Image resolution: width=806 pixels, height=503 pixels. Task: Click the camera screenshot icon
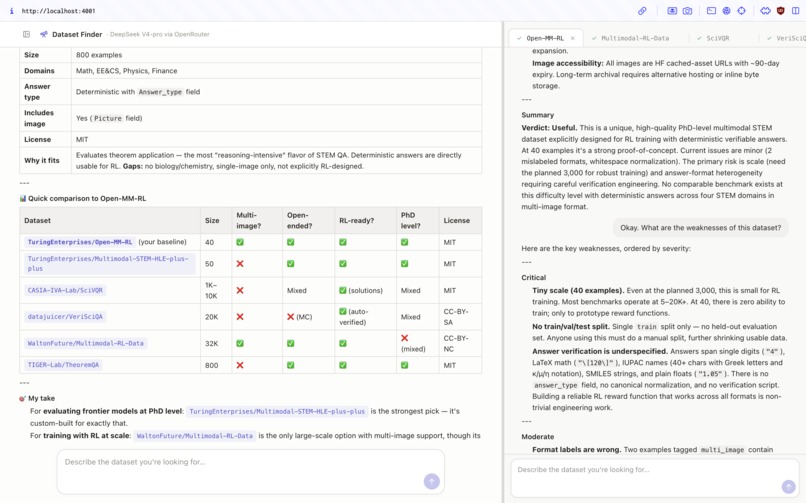(687, 11)
